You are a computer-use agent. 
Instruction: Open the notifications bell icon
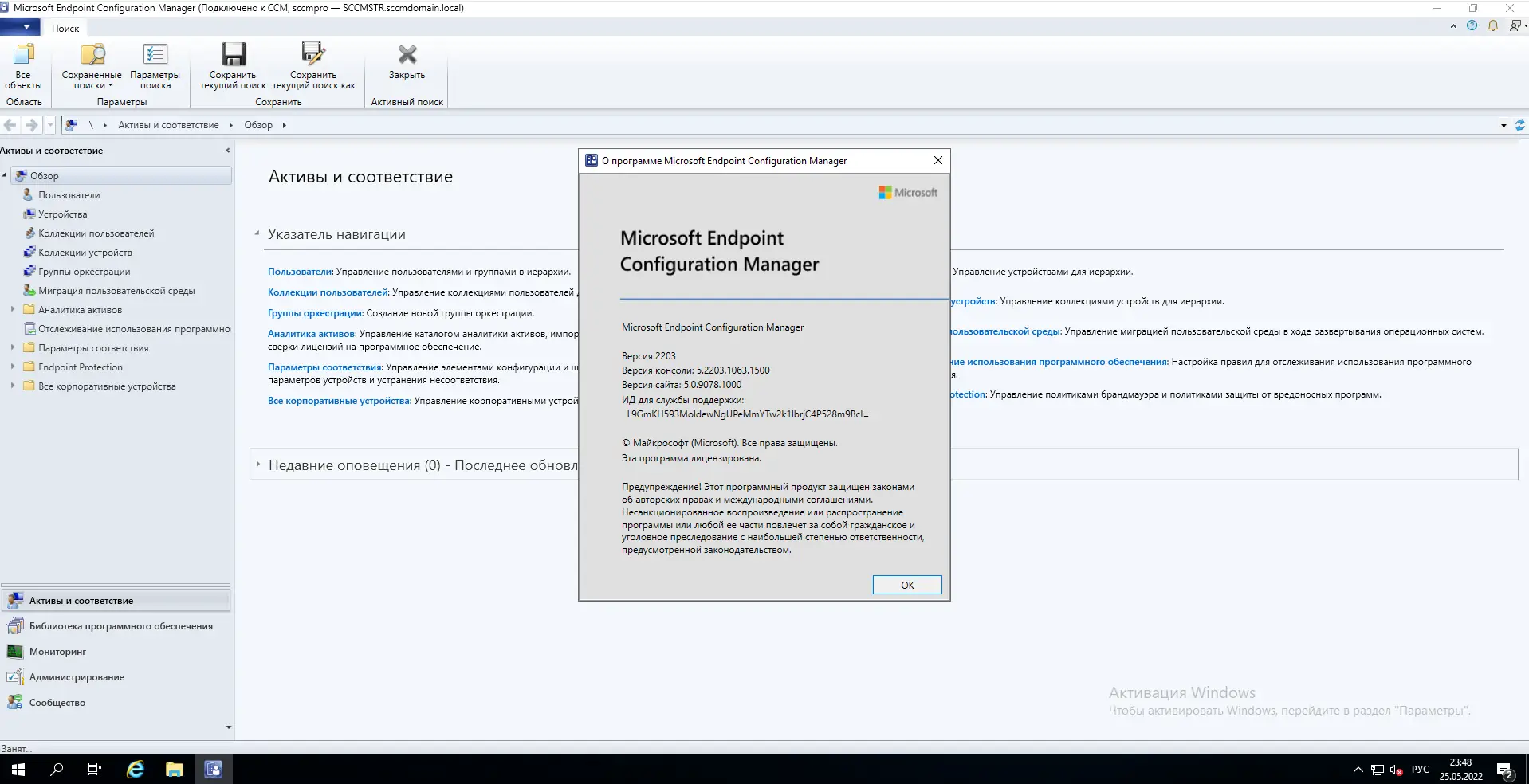[x=1493, y=26]
